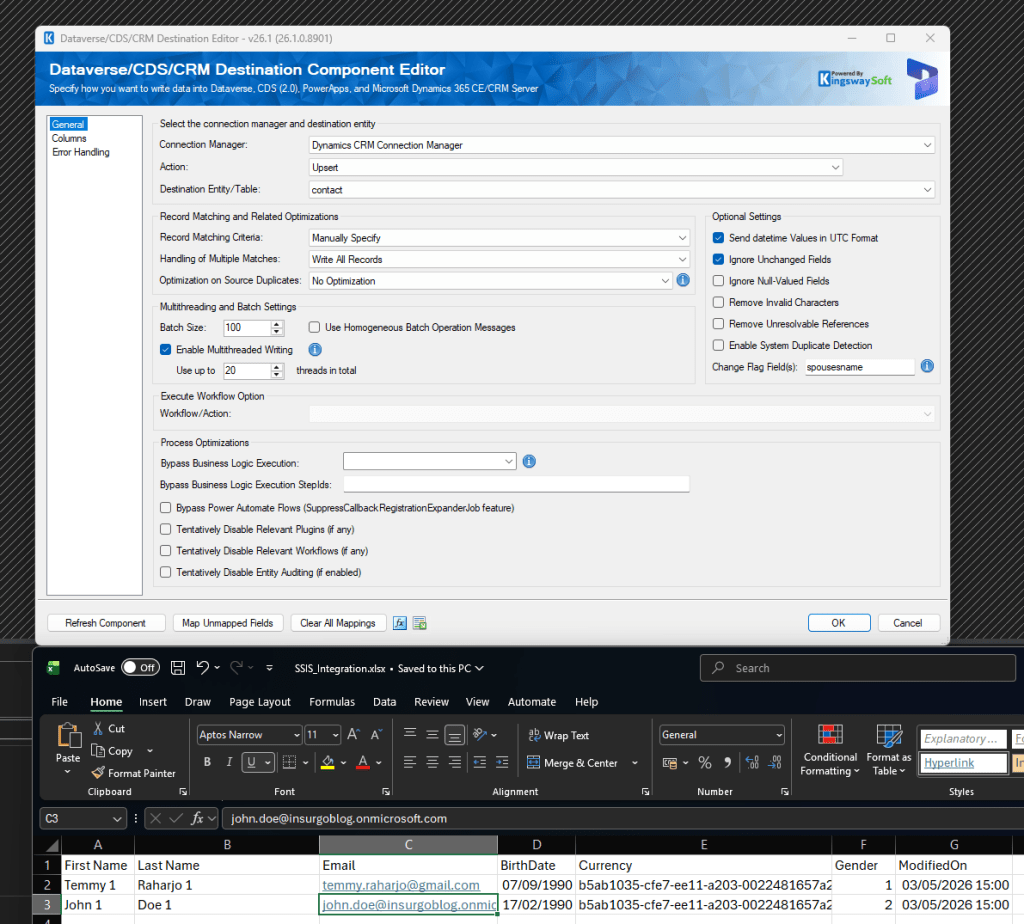The width and height of the screenshot is (1024, 924).
Task: Click the Excel fill color button
Action: [x=328, y=762]
